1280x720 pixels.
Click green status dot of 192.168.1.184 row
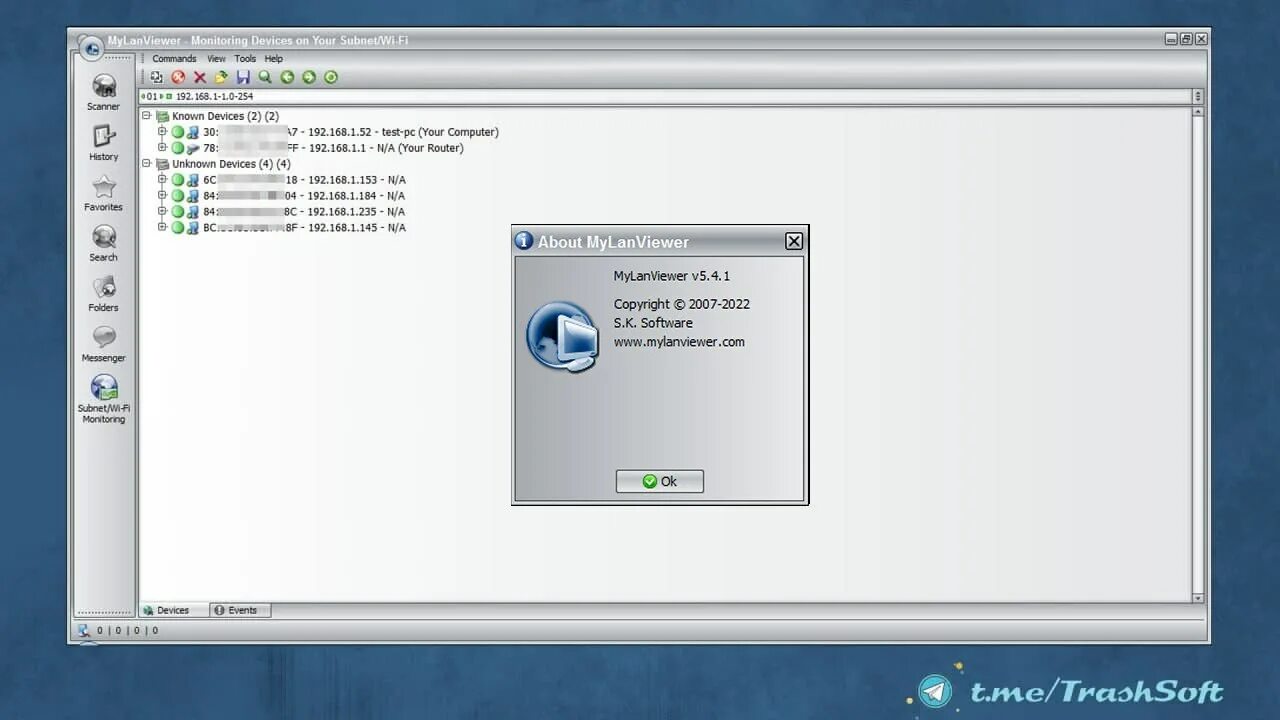click(178, 196)
